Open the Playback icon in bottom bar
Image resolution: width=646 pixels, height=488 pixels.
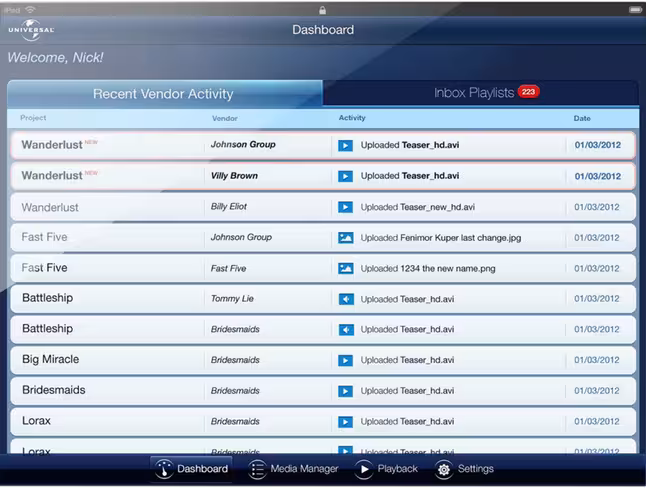click(364, 469)
